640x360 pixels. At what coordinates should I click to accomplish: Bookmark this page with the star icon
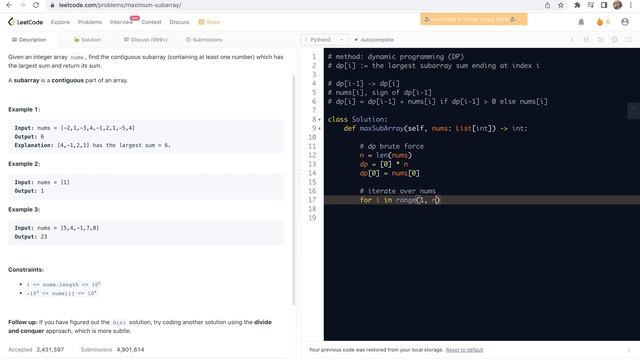pyautogui.click(x=561, y=5)
